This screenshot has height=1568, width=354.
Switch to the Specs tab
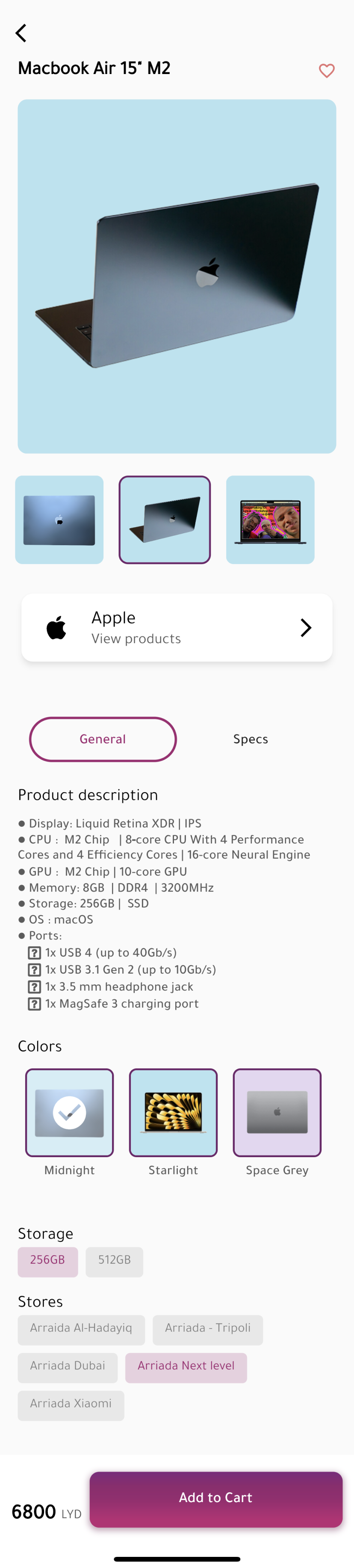tap(251, 739)
